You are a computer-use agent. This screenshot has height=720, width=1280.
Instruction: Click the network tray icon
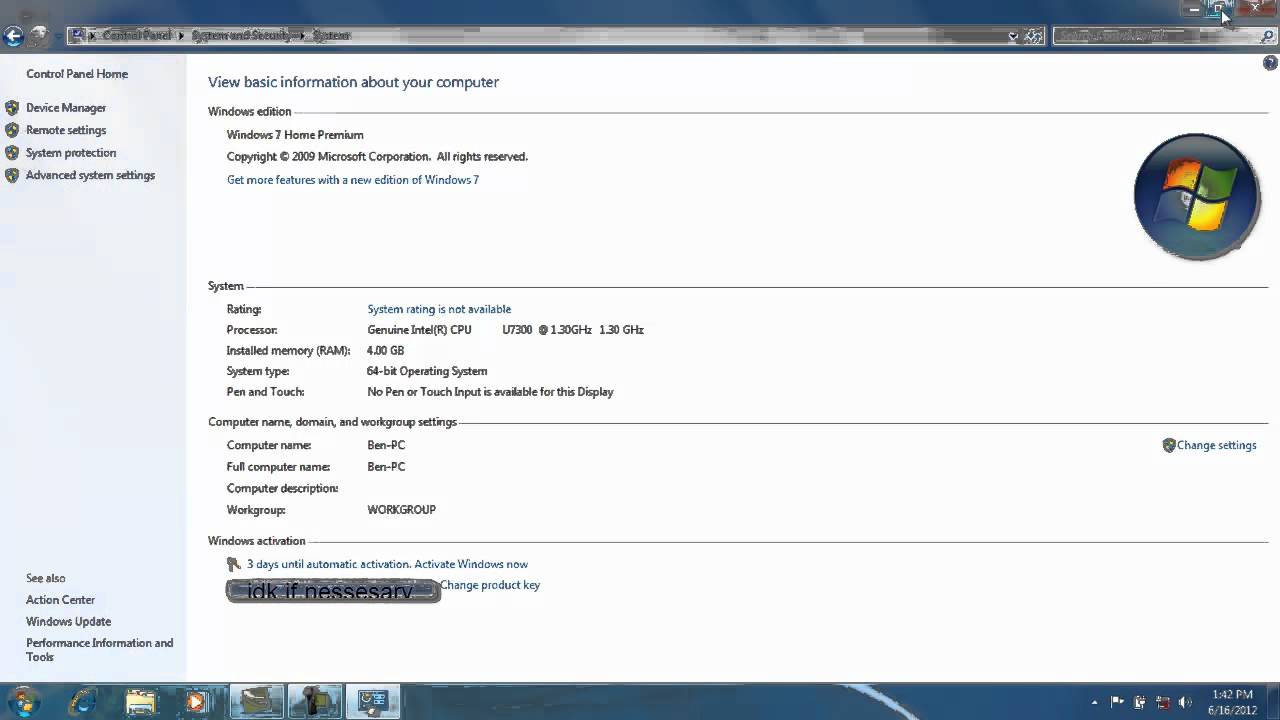[x=1162, y=702]
